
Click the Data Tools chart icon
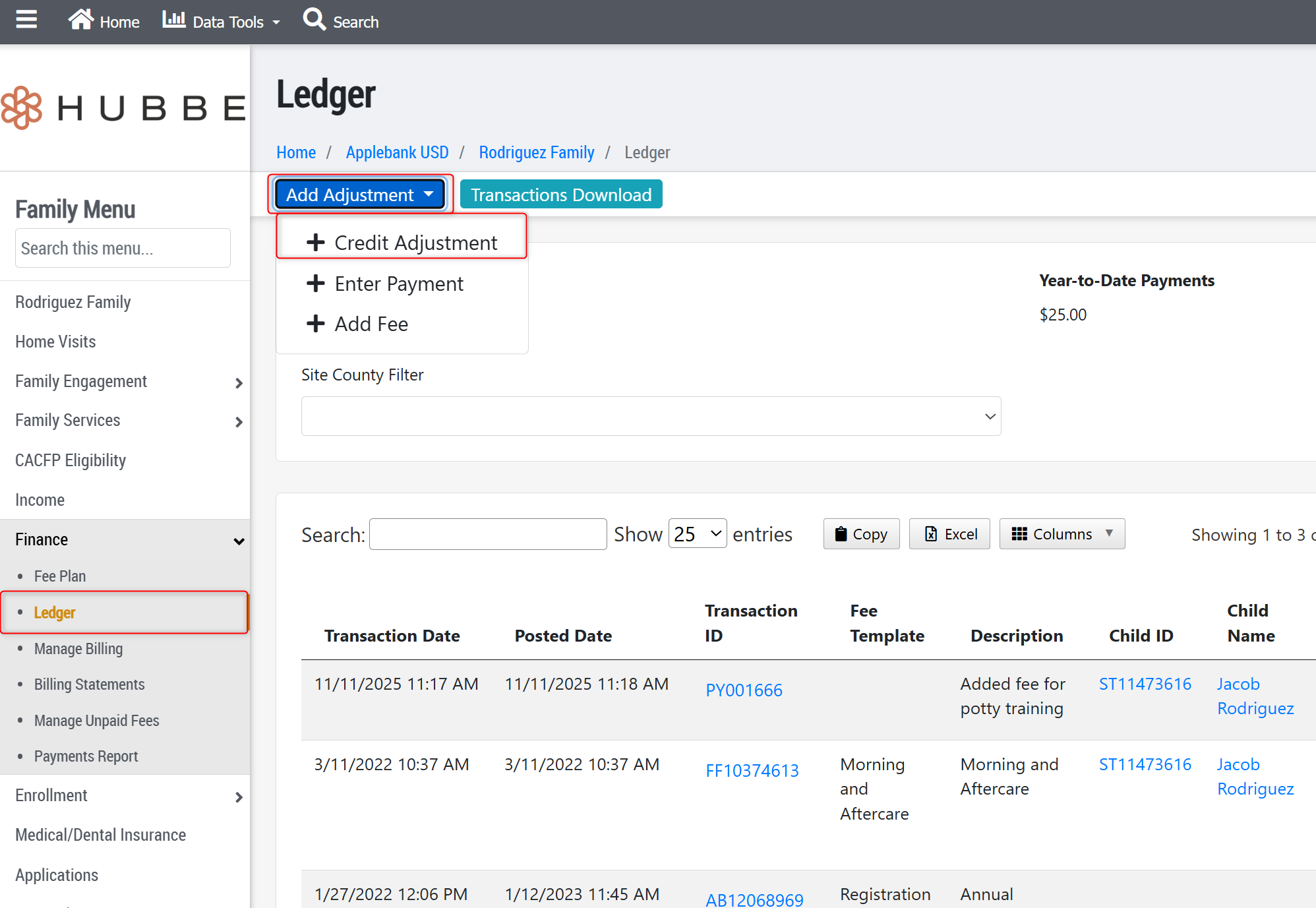coord(174,20)
